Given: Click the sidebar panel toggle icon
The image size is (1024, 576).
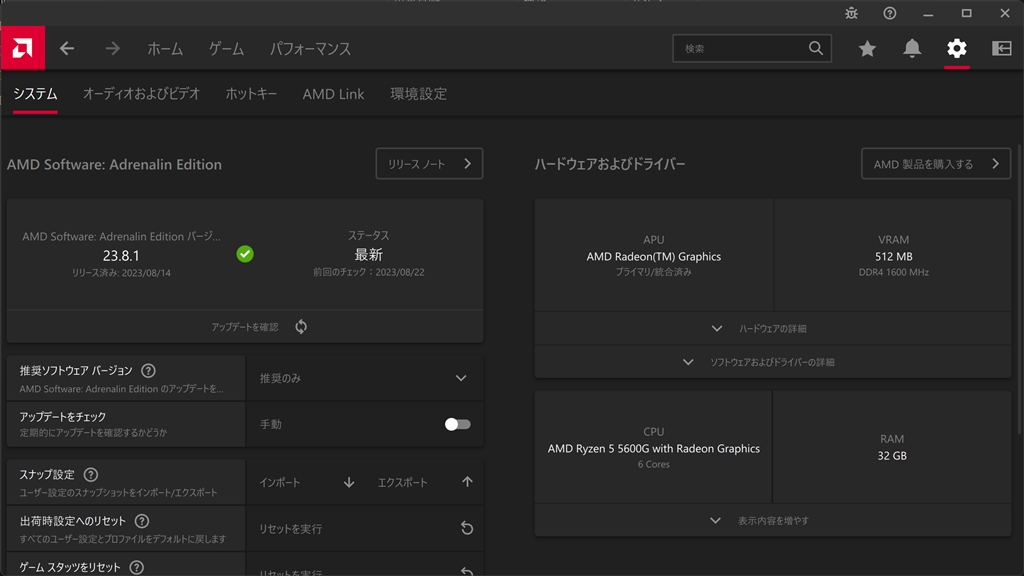Looking at the screenshot, I should click(x=1001, y=48).
